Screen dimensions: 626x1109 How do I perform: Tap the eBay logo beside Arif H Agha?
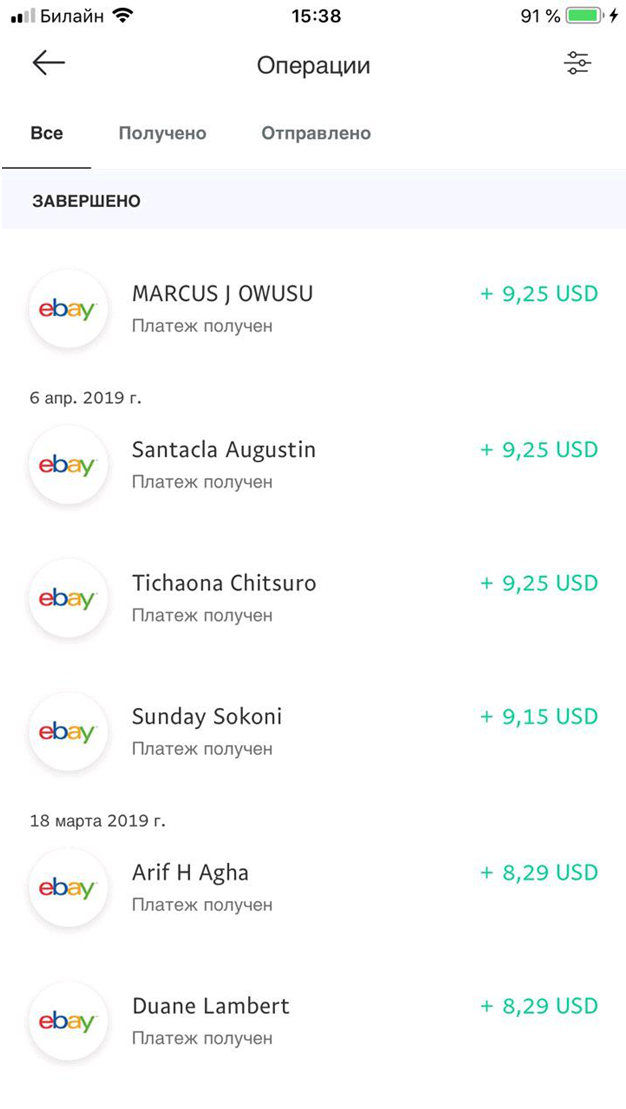[x=68, y=887]
